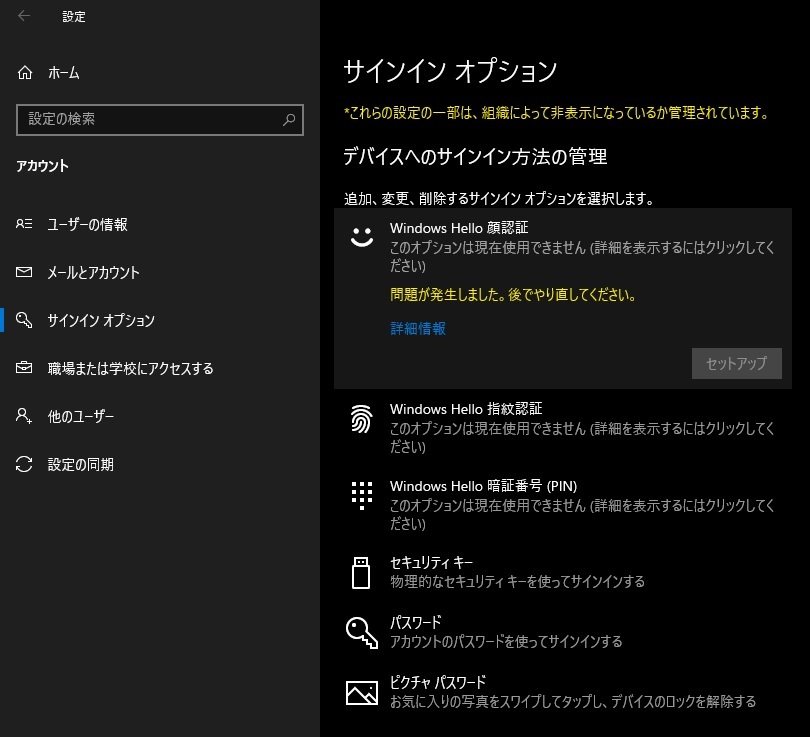Click the 設定の検索 search field
This screenshot has width=810, height=737.
pos(160,120)
